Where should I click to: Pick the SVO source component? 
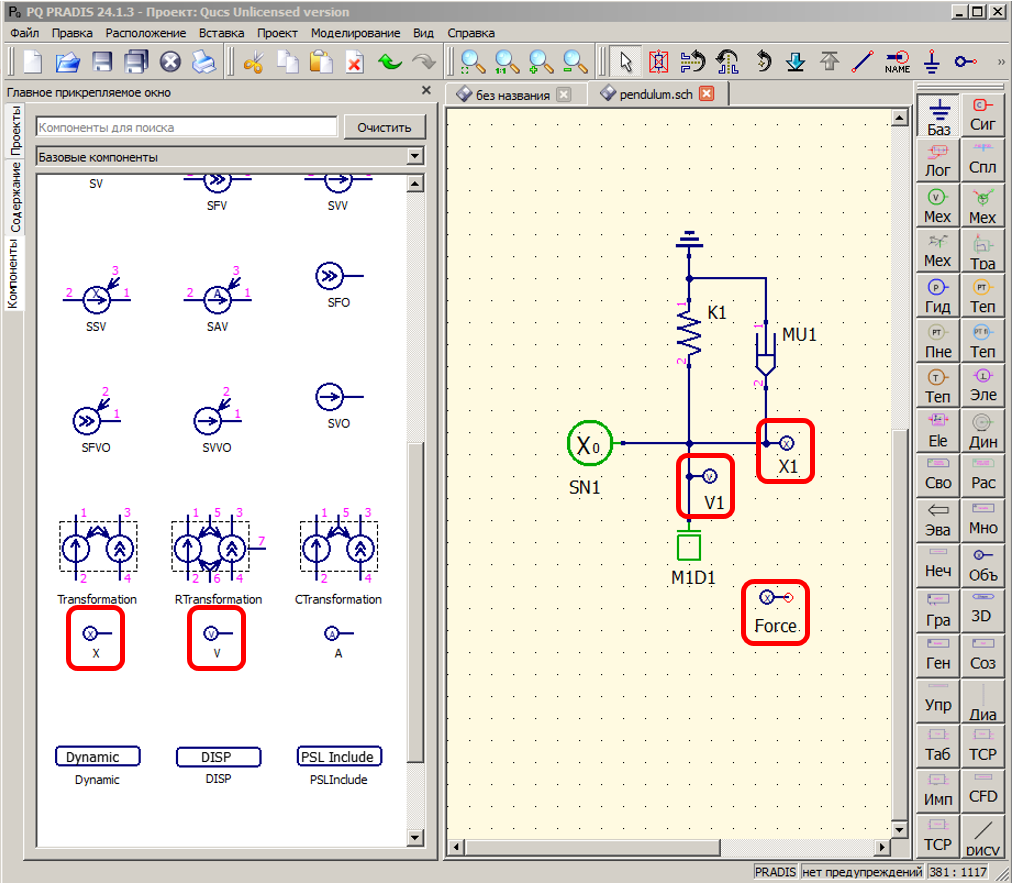338,399
